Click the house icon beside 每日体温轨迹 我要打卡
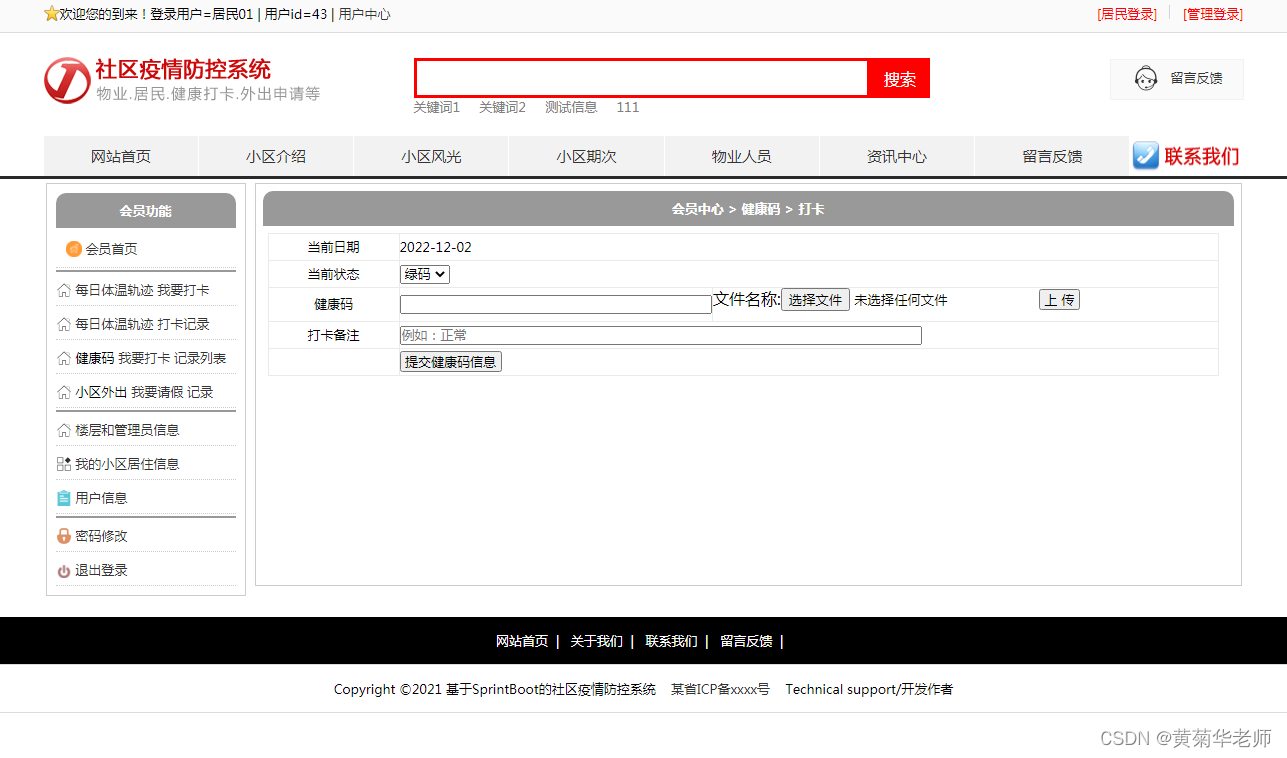This screenshot has width=1287, height=758. pyautogui.click(x=64, y=291)
